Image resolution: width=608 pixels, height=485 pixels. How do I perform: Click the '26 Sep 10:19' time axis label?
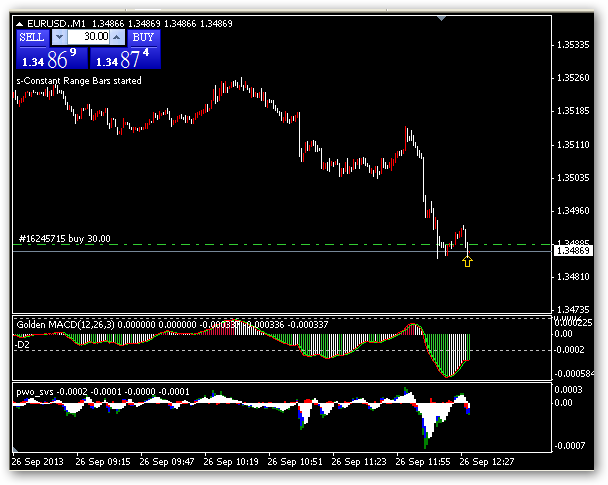[x=231, y=462]
